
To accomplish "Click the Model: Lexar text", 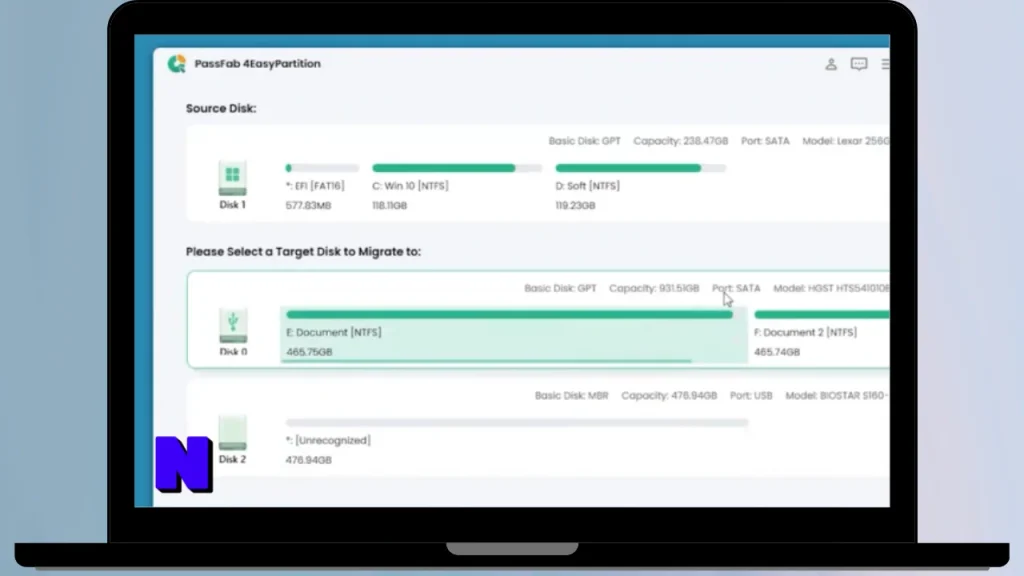I will click(x=846, y=141).
